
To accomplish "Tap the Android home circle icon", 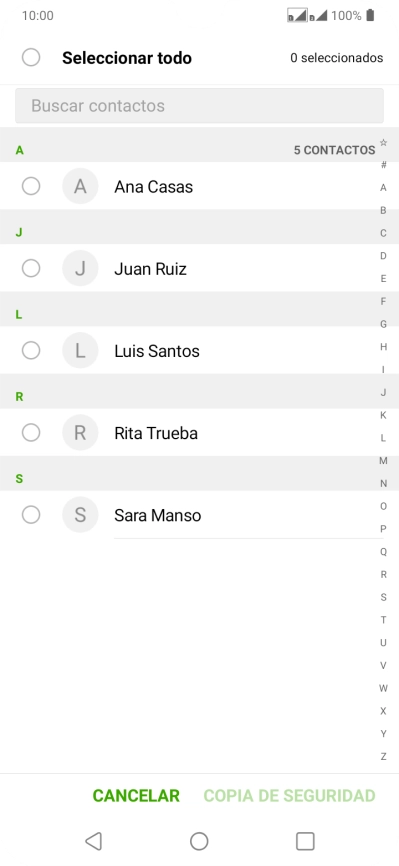I will [x=199, y=841].
